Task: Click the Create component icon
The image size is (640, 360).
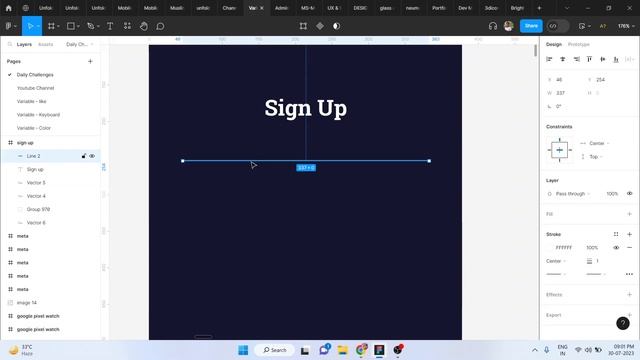Action: [320, 26]
